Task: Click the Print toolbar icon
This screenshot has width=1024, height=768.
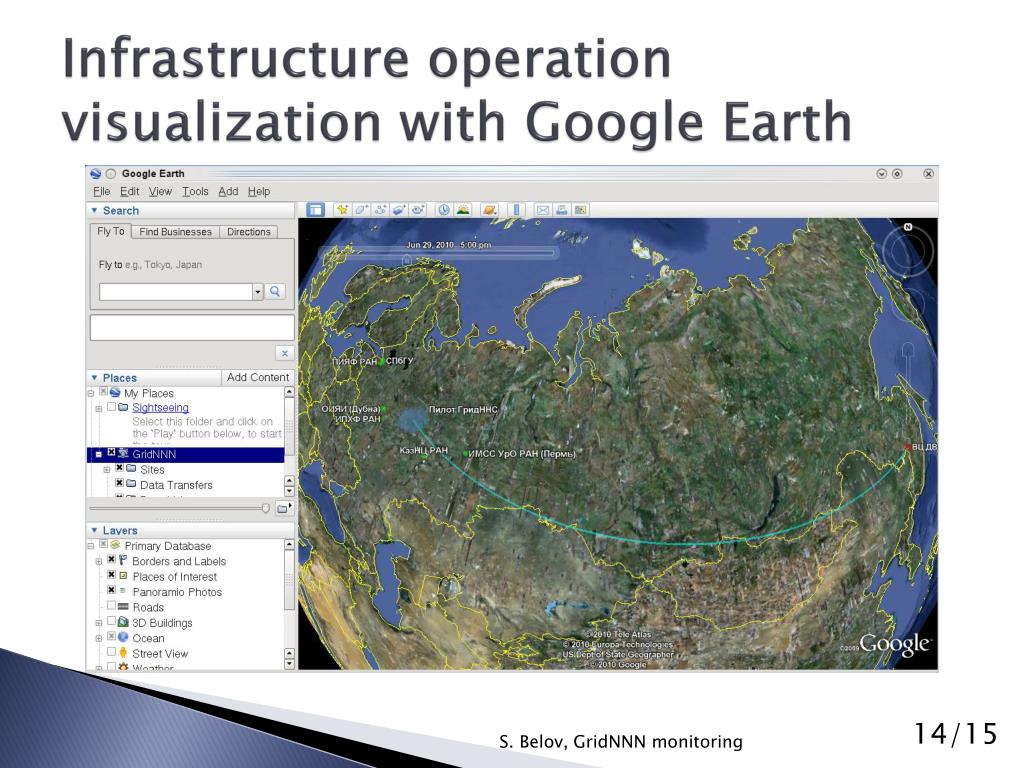Action: click(x=562, y=210)
